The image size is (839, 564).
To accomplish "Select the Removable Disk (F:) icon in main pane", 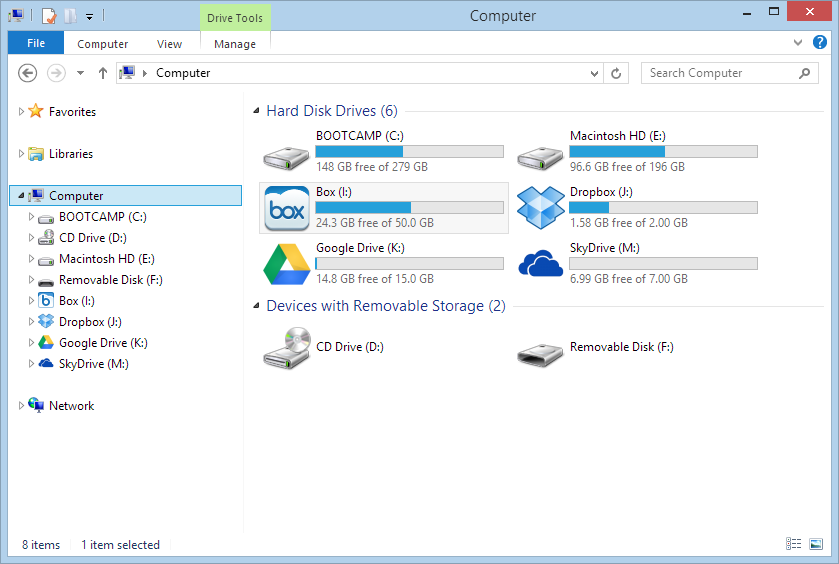I will pos(540,355).
